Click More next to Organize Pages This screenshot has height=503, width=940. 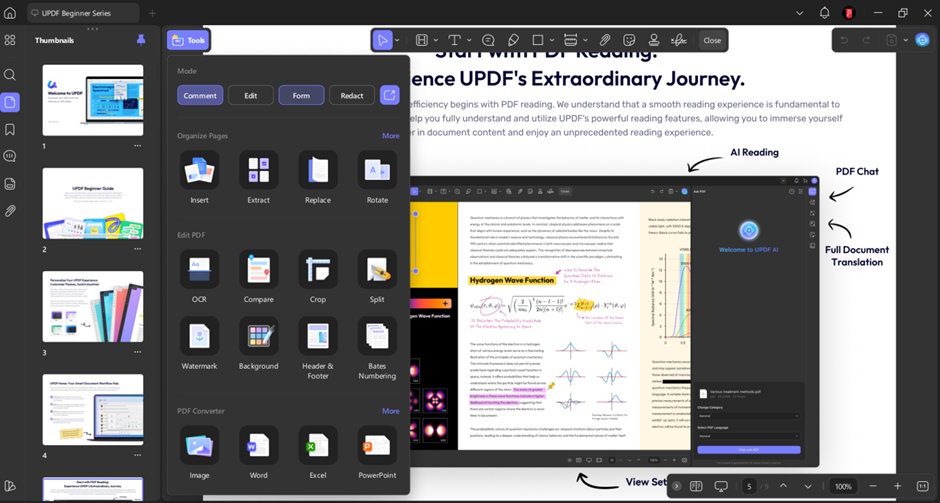coord(390,135)
